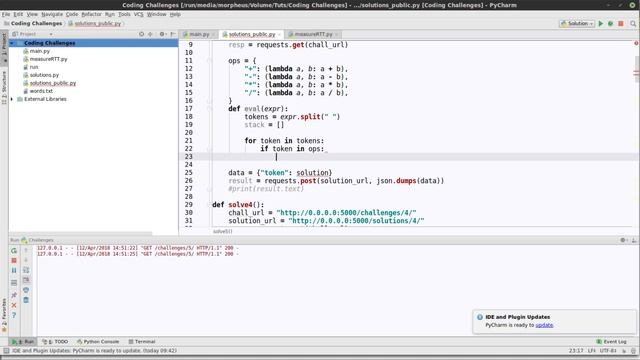Image resolution: width=640 pixels, height=360 pixels.
Task: Open Project panel settings gear
Action: click(x=162, y=34)
